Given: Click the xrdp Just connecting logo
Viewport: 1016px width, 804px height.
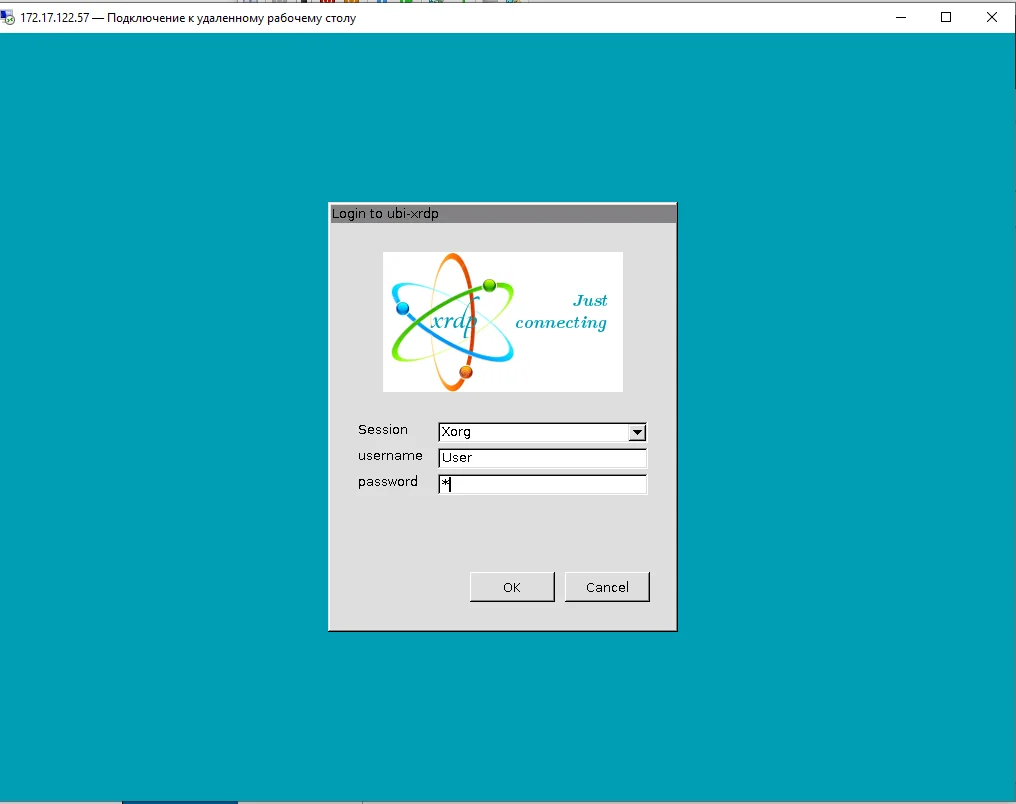Looking at the screenshot, I should point(503,322).
